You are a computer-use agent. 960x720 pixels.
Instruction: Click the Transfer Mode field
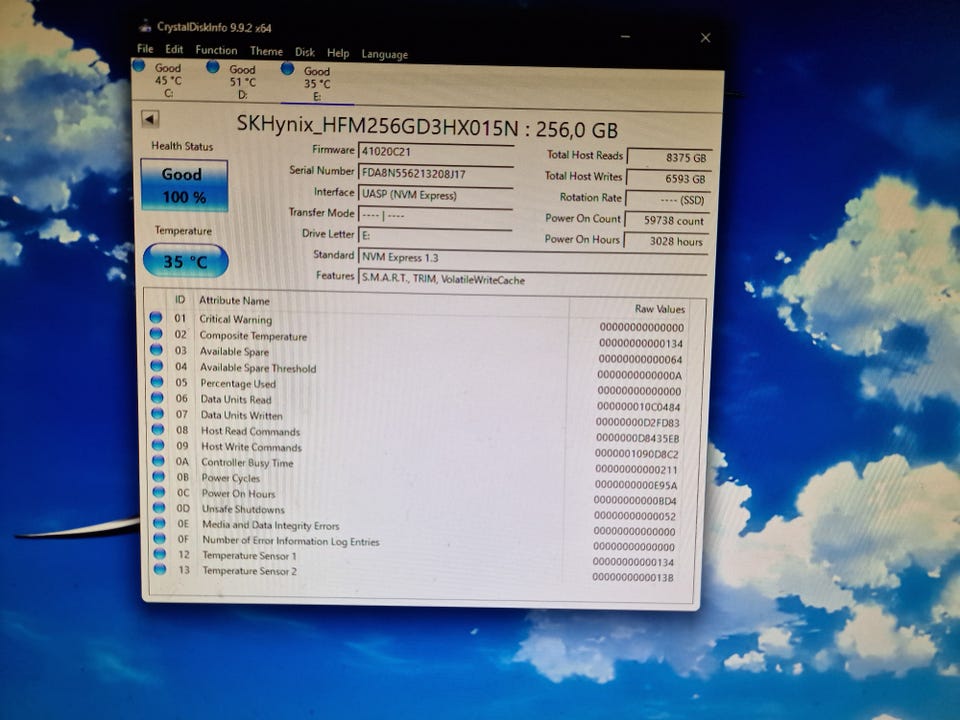point(435,216)
